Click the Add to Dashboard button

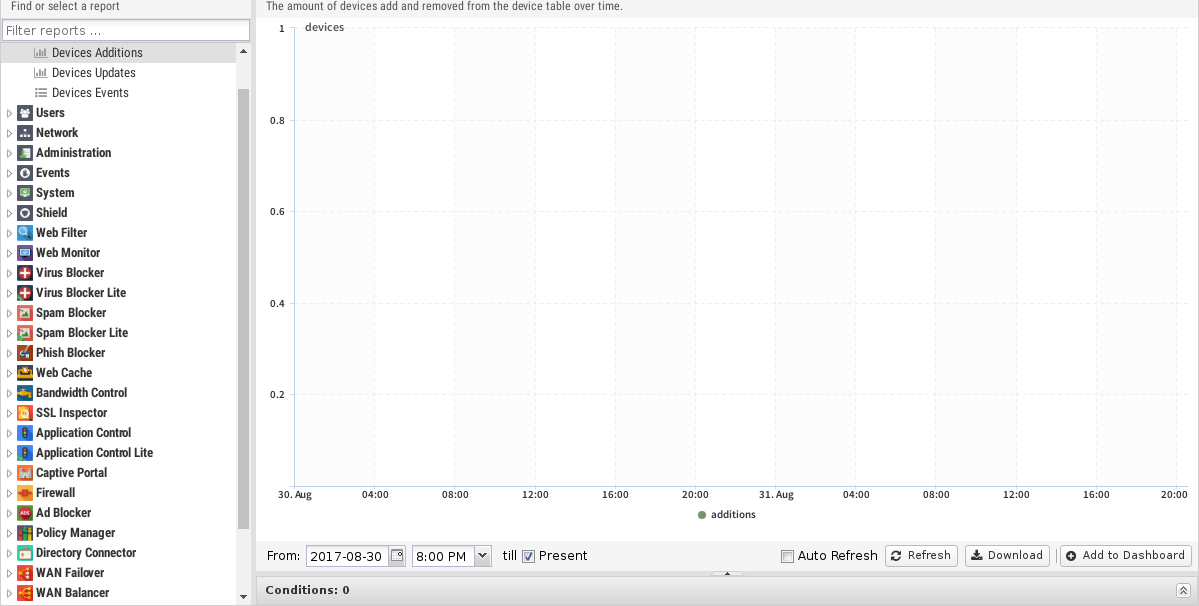pos(1125,556)
